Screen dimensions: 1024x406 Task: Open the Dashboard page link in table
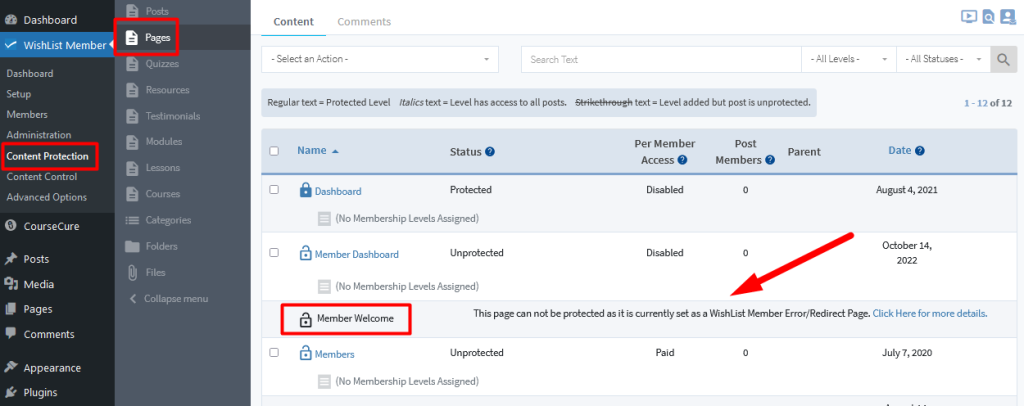pyautogui.click(x=338, y=191)
